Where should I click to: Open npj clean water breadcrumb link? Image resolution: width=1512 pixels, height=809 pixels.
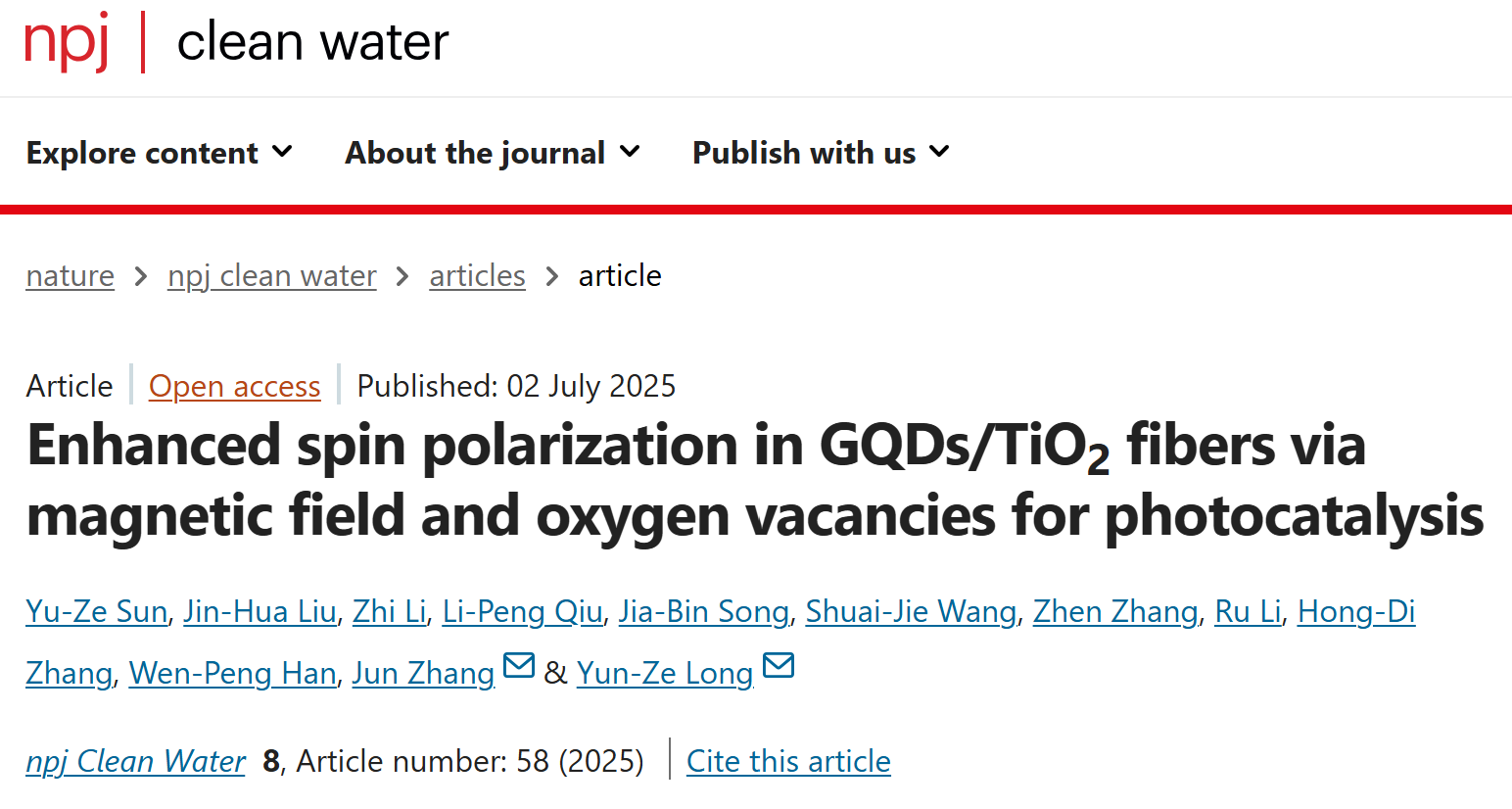click(272, 276)
